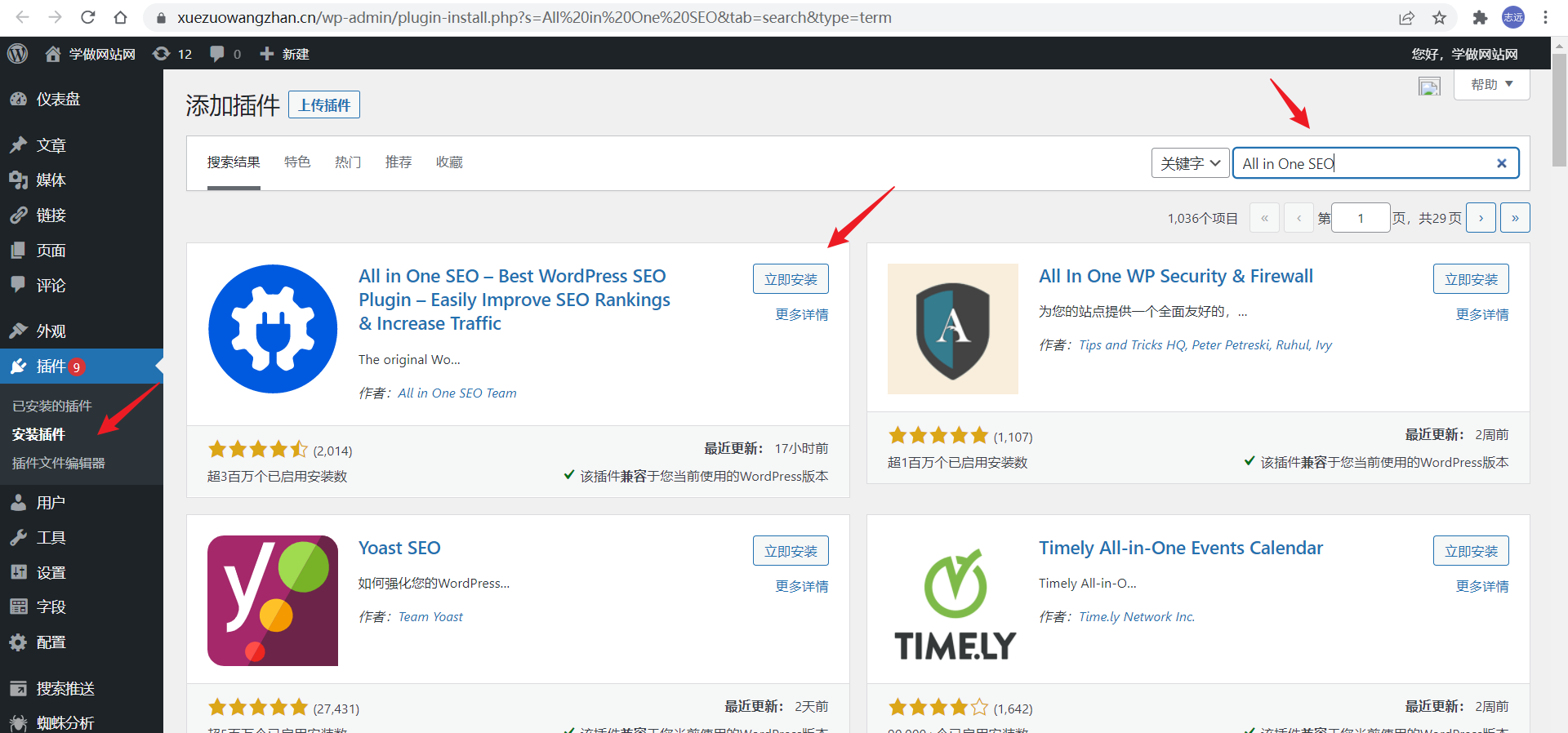Viewport: 1568px width, 733px height.
Task: Click 新建 plus button in admin bar
Action: pos(284,54)
